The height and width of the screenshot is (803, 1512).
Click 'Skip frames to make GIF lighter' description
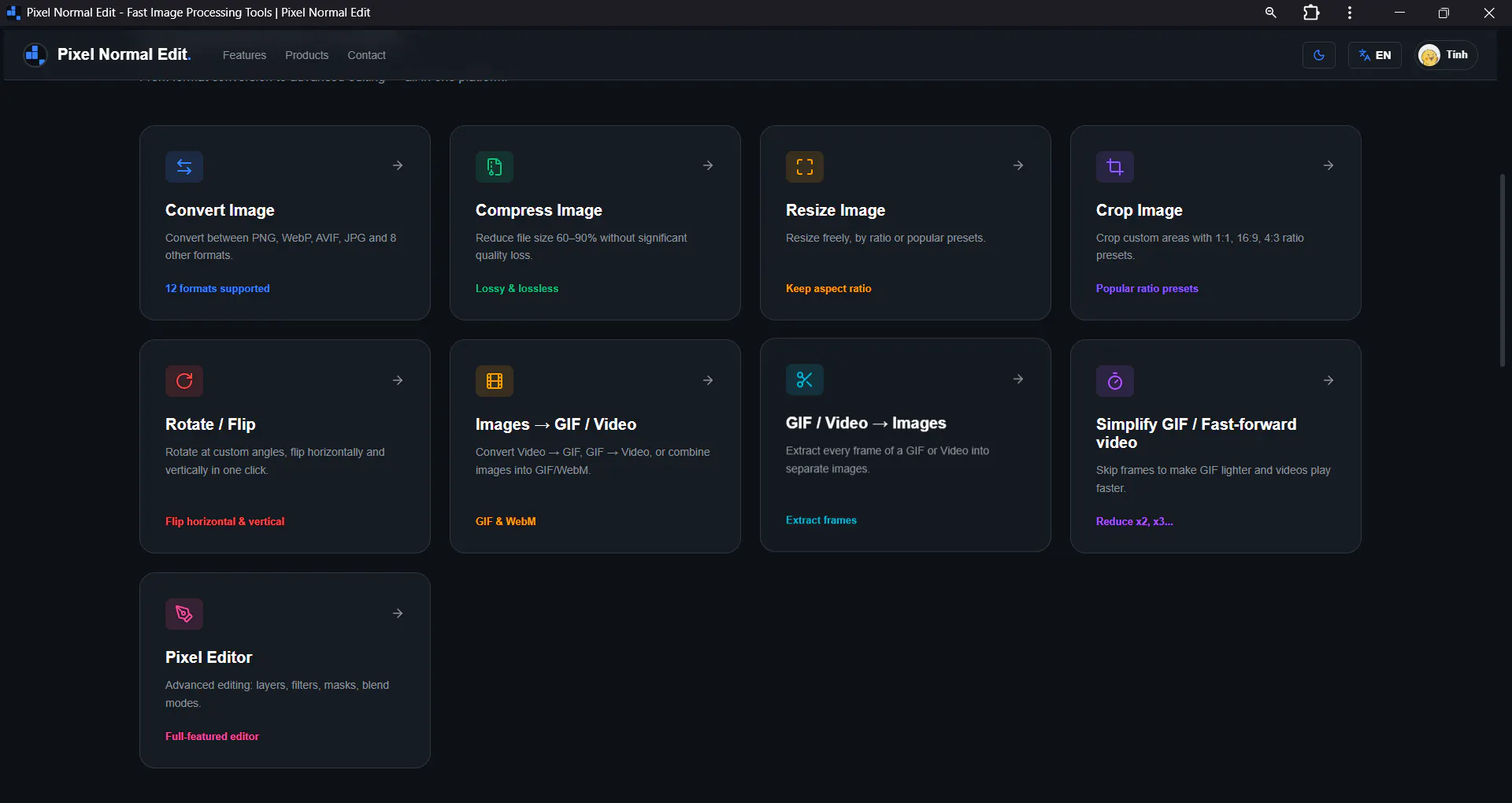point(1214,479)
